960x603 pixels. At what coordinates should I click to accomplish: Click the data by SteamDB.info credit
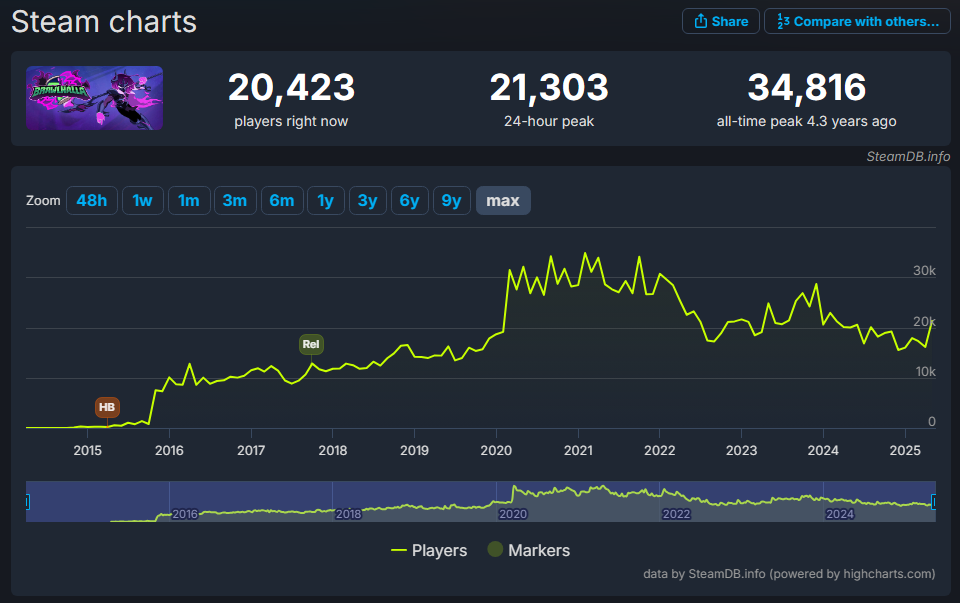point(789,574)
